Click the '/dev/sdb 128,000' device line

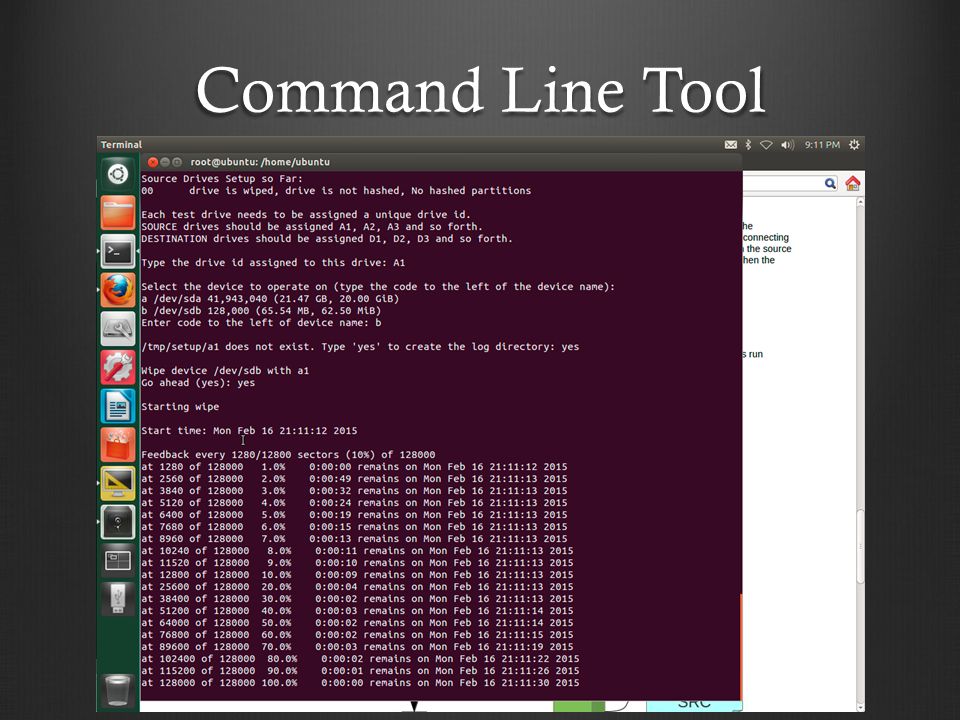pyautogui.click(x=261, y=311)
